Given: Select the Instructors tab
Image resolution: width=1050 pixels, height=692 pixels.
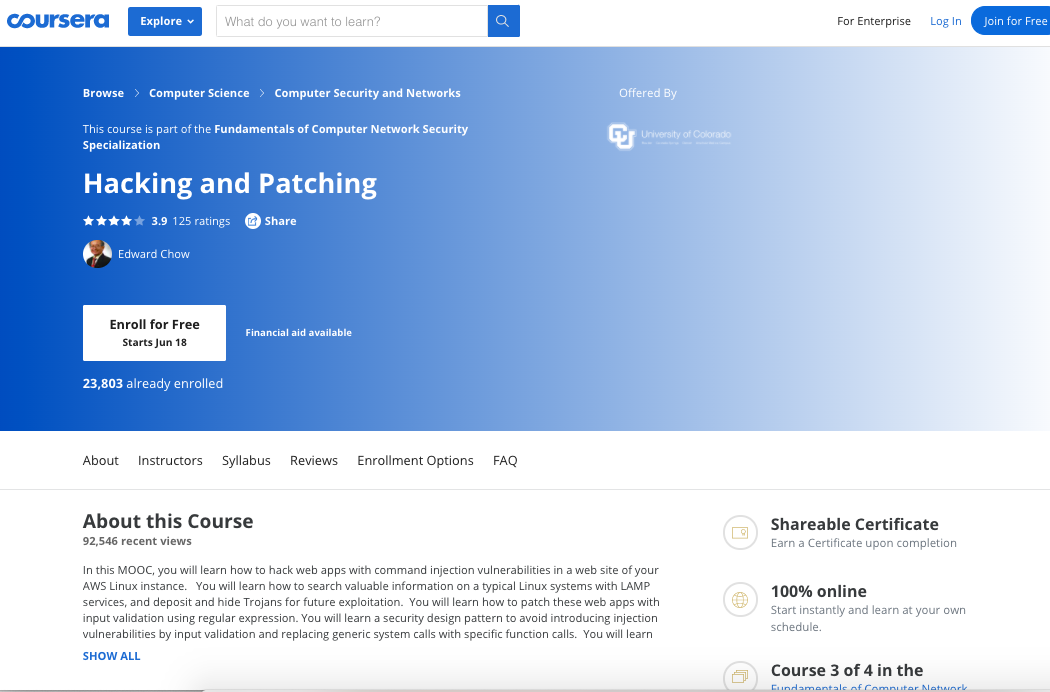Looking at the screenshot, I should pyautogui.click(x=170, y=461).
